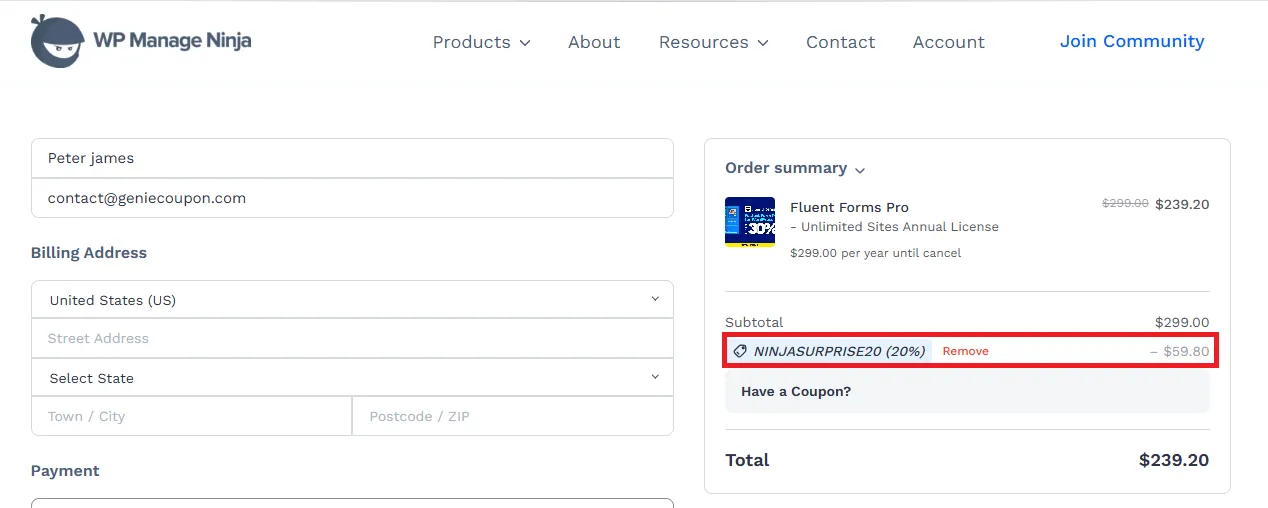Click the WP Manage Ninja brand text

click(x=172, y=41)
